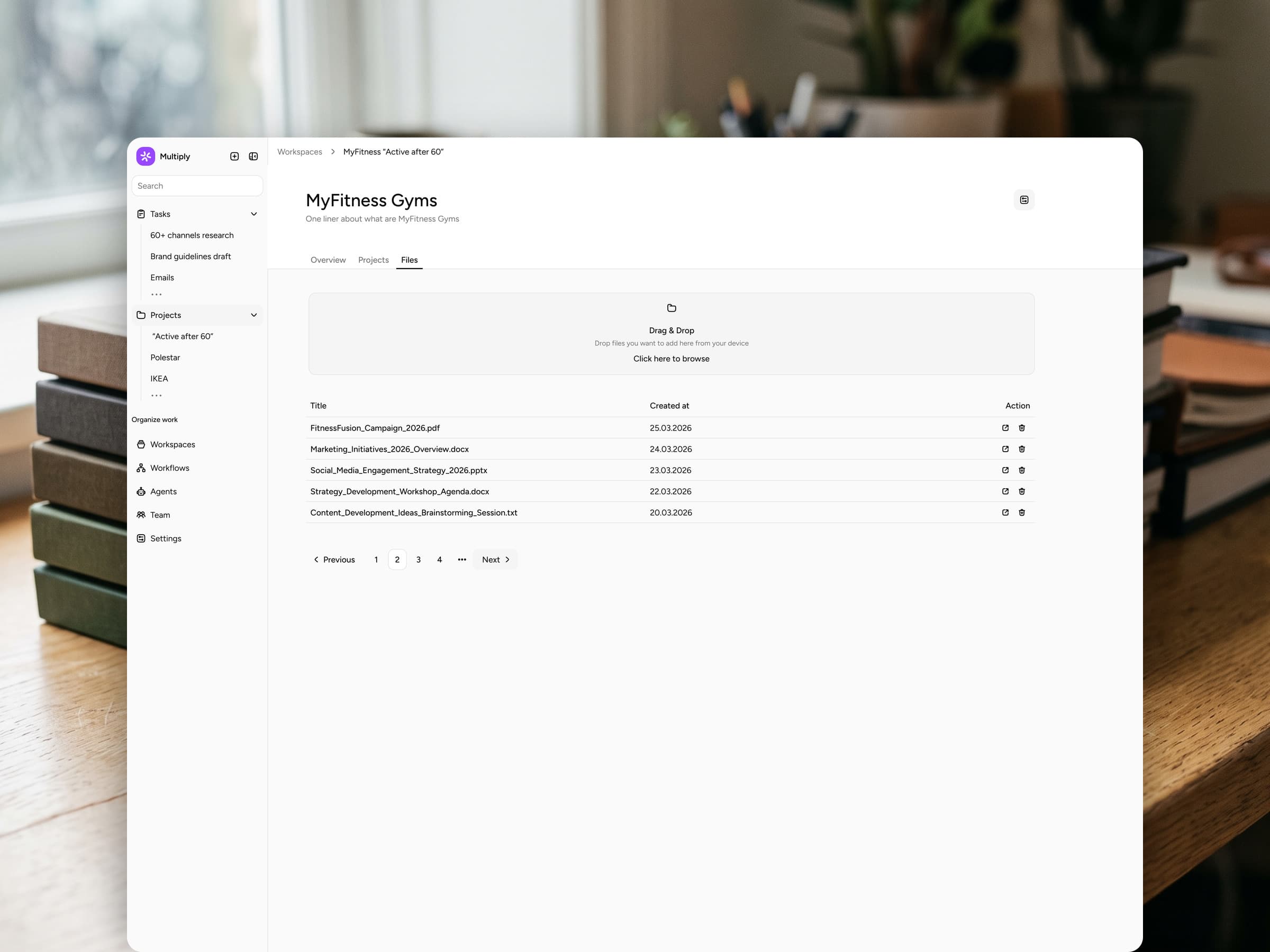The image size is (1270, 952).
Task: Open the Polestar project
Action: (x=165, y=358)
